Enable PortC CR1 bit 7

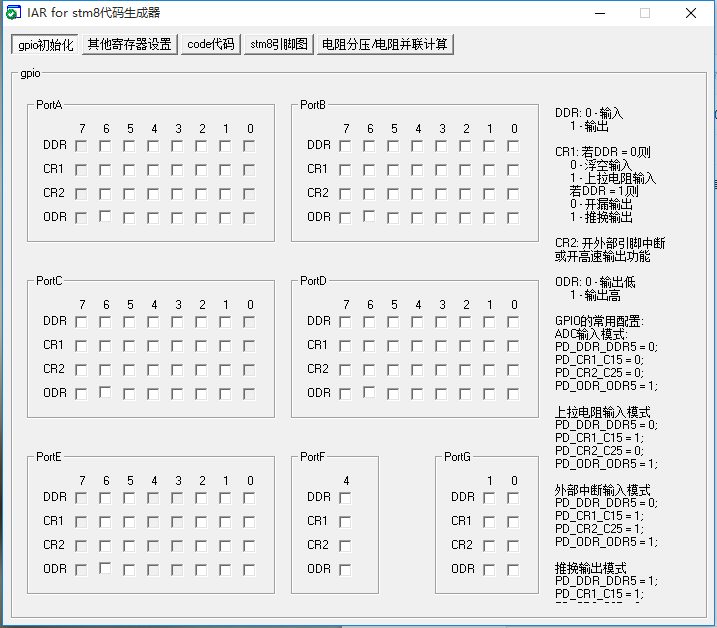[81, 346]
